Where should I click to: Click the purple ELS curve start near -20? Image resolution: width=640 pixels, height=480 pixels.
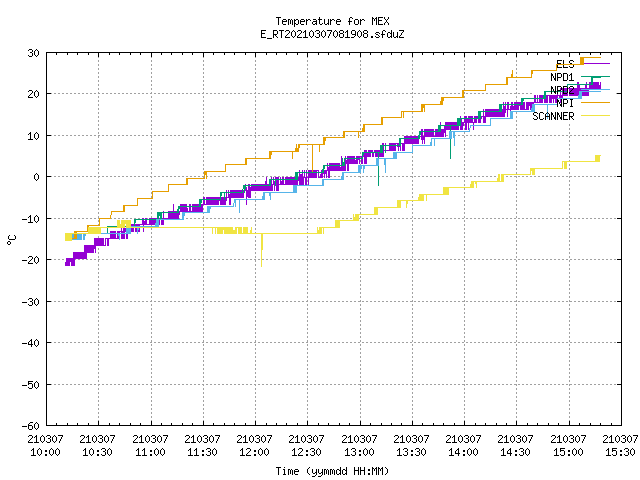tap(70, 262)
